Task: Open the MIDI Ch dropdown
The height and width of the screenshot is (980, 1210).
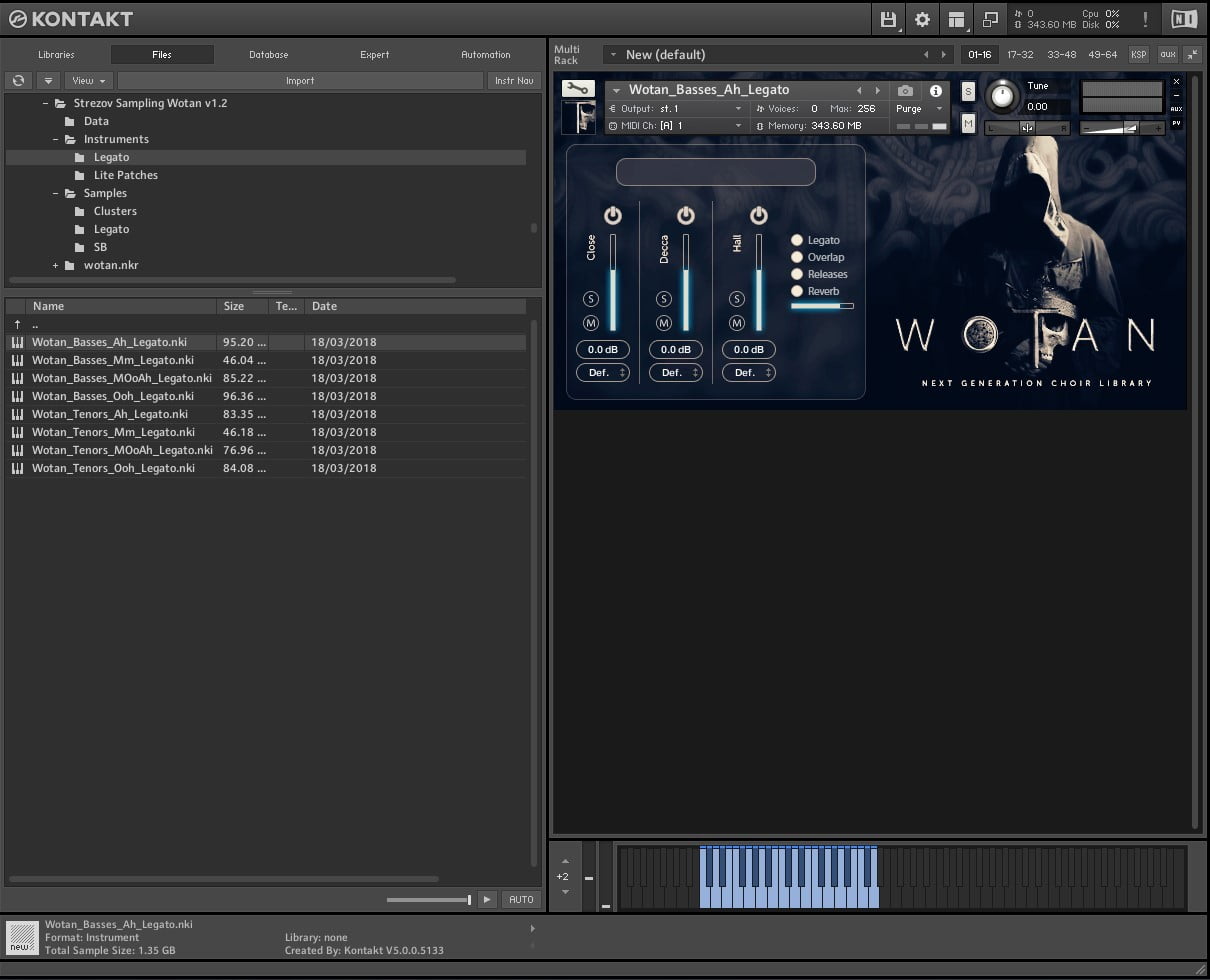Action: 676,125
